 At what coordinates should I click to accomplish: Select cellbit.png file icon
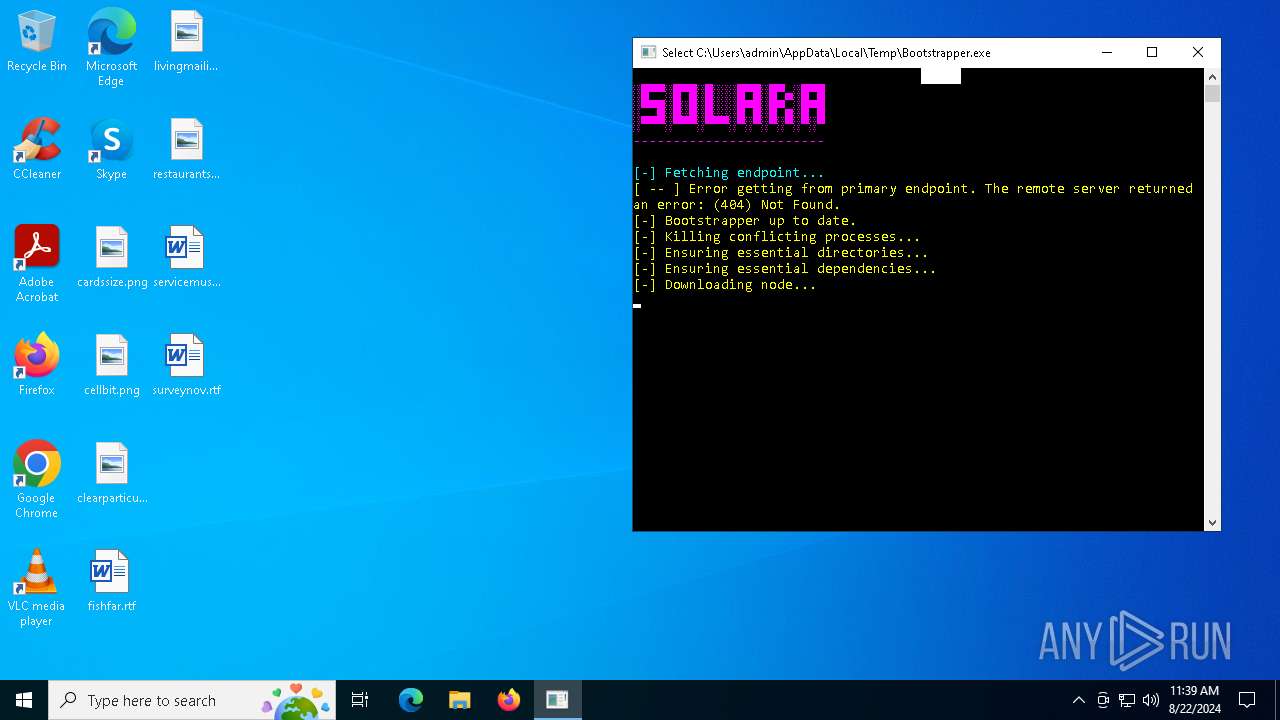click(112, 365)
